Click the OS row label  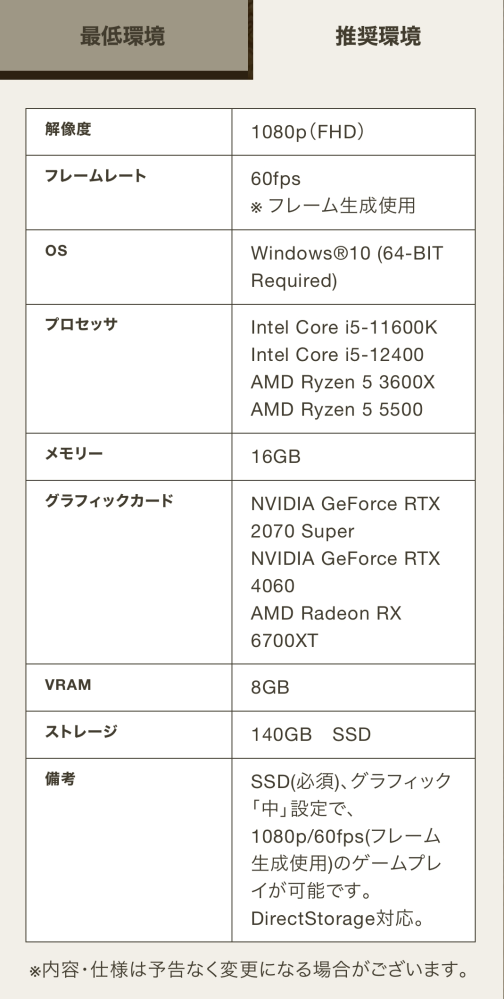pos(56,250)
